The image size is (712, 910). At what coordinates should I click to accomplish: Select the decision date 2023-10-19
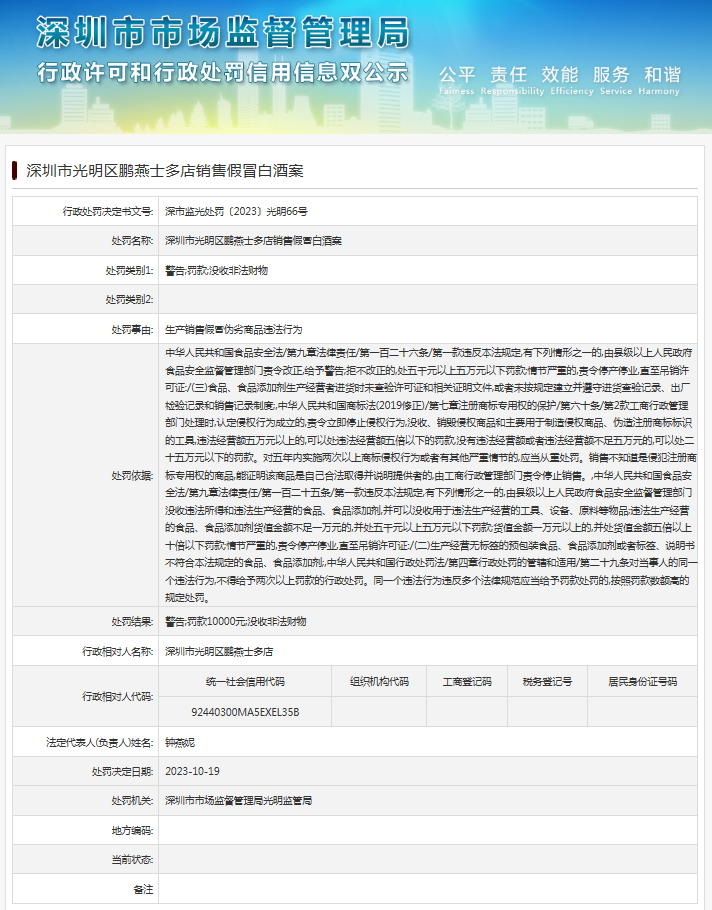point(192,771)
